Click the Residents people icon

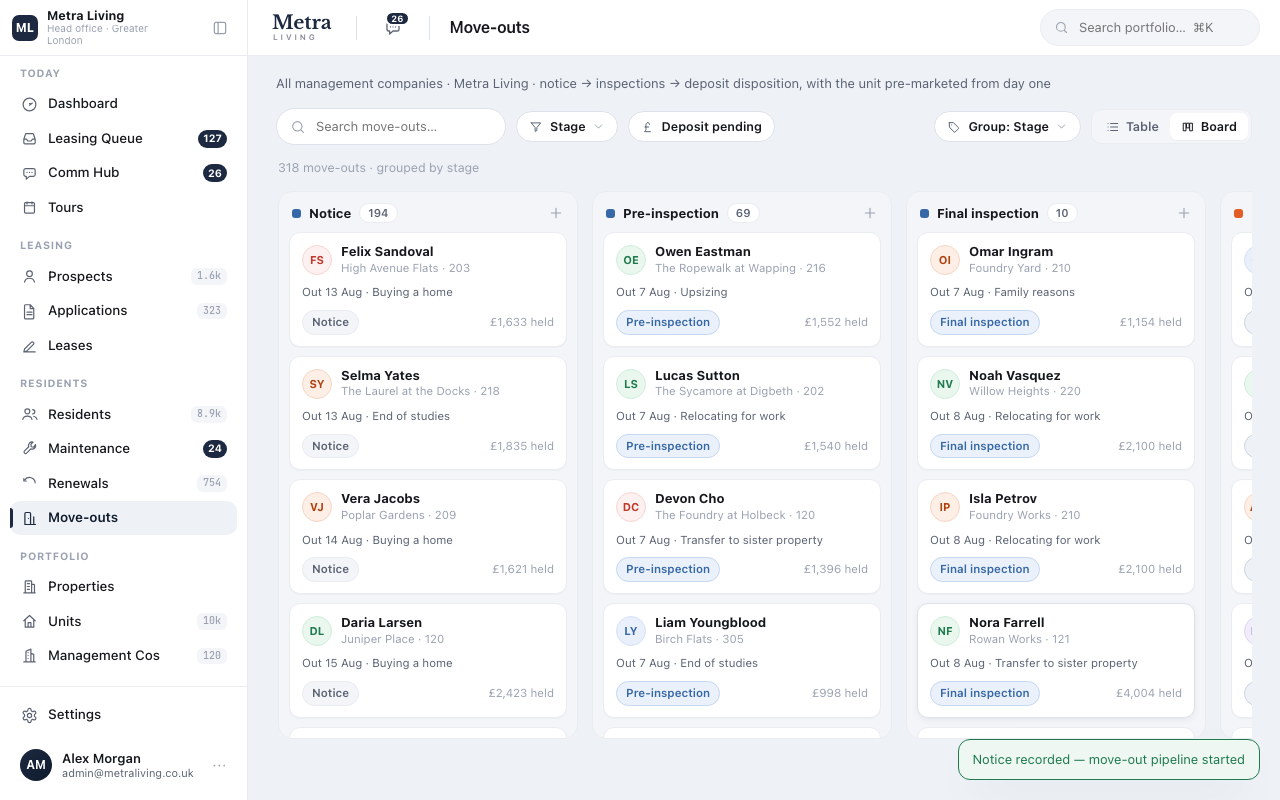(x=29, y=415)
